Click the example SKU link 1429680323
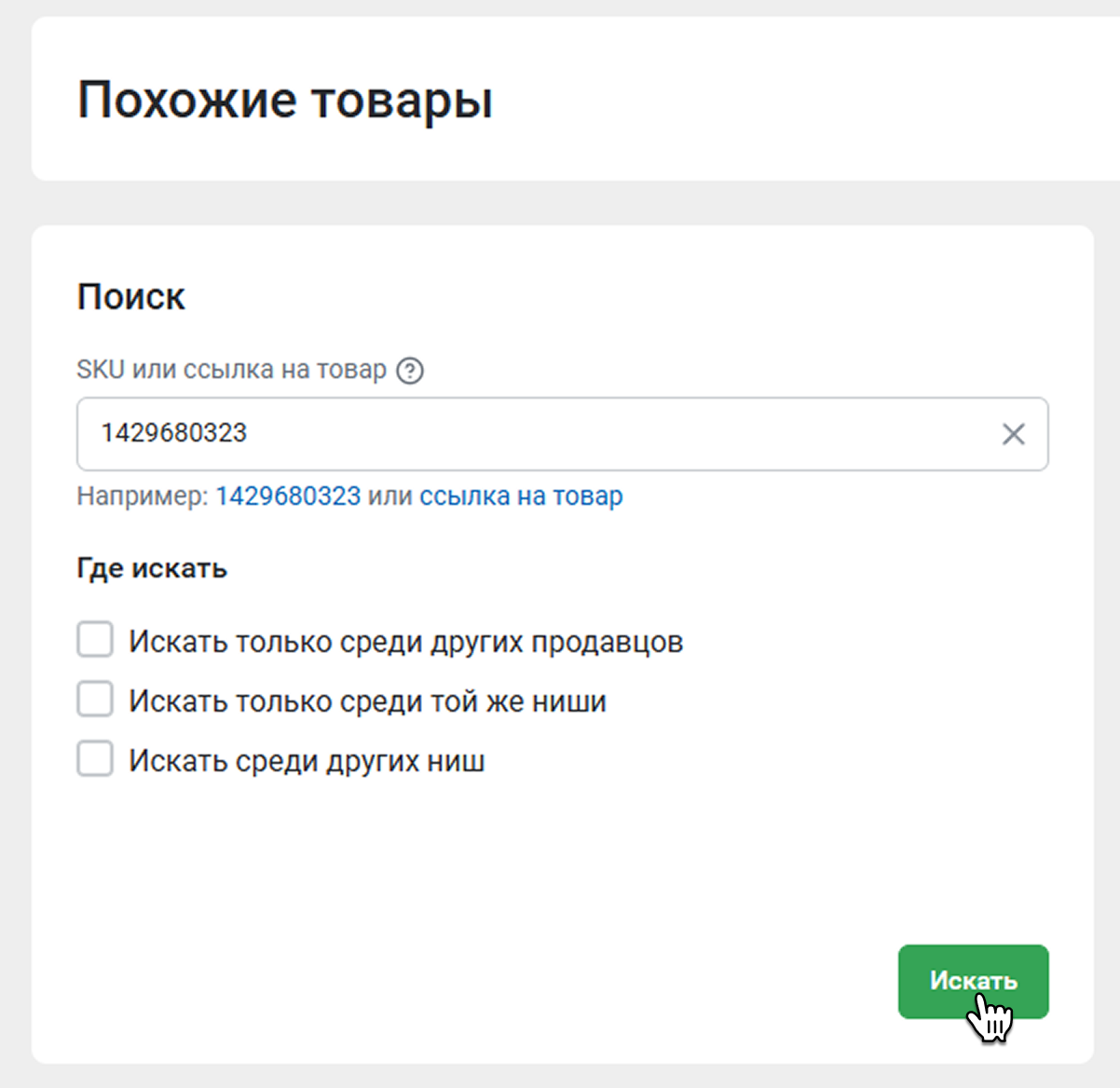 pos(288,496)
